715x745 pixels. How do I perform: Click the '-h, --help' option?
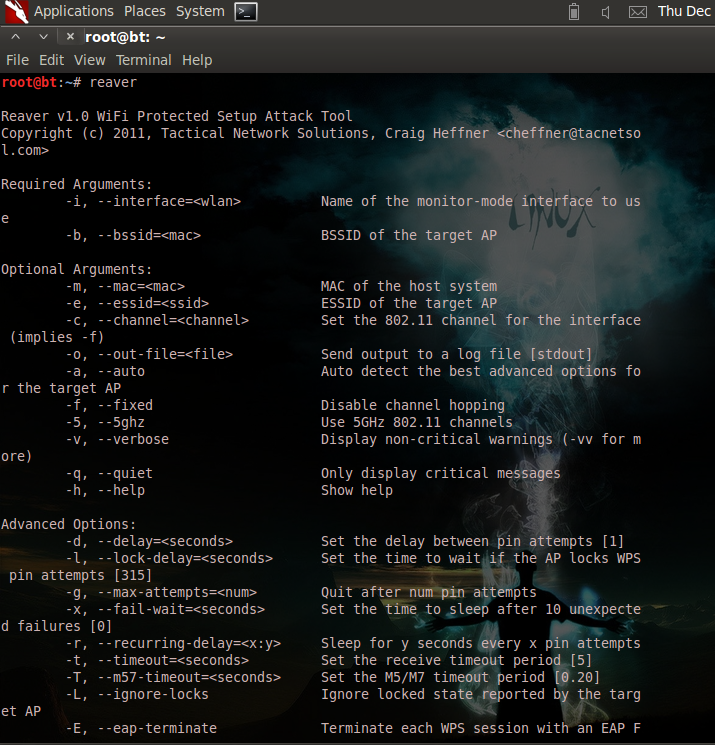click(x=105, y=490)
